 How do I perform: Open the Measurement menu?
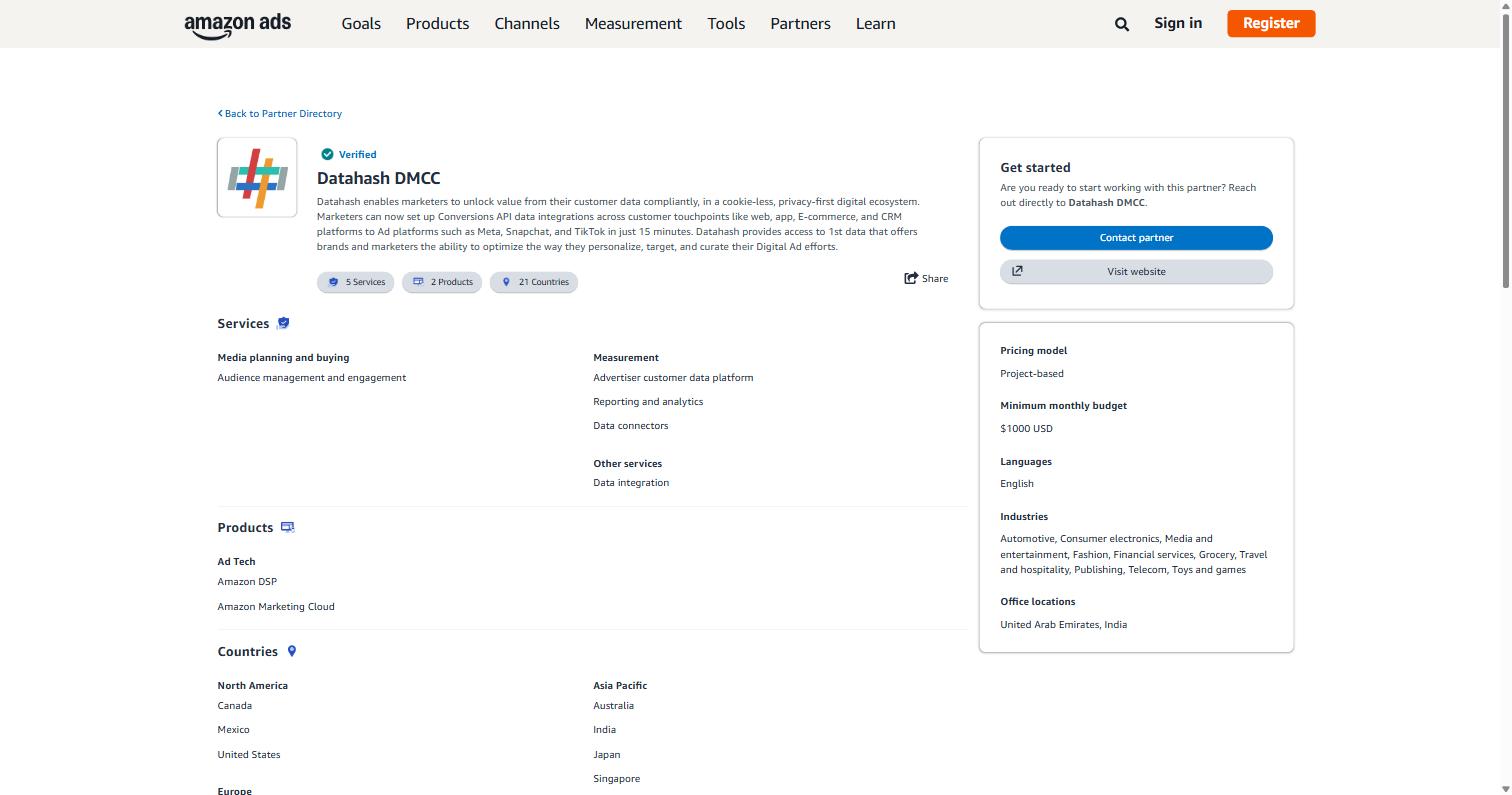(633, 23)
